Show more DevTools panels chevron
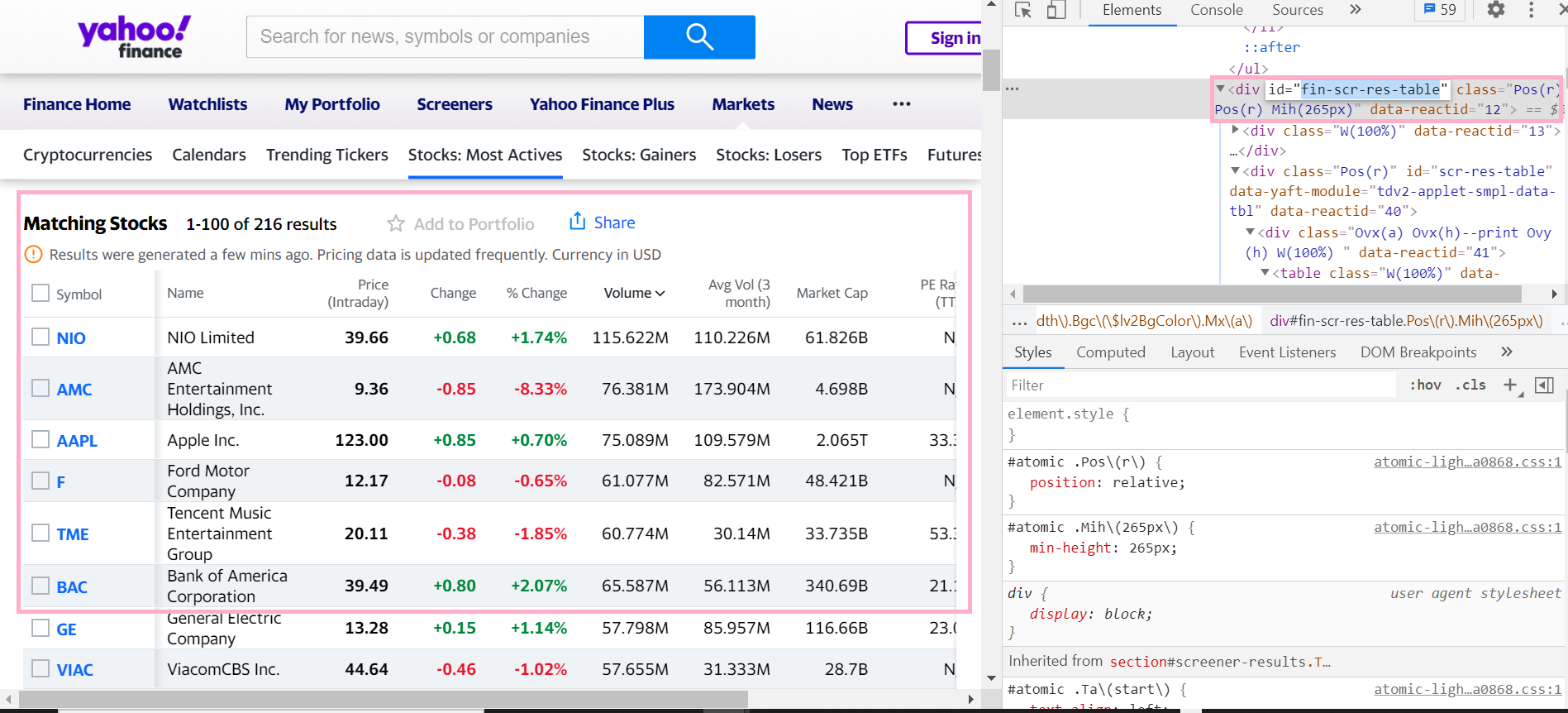 point(1355,10)
